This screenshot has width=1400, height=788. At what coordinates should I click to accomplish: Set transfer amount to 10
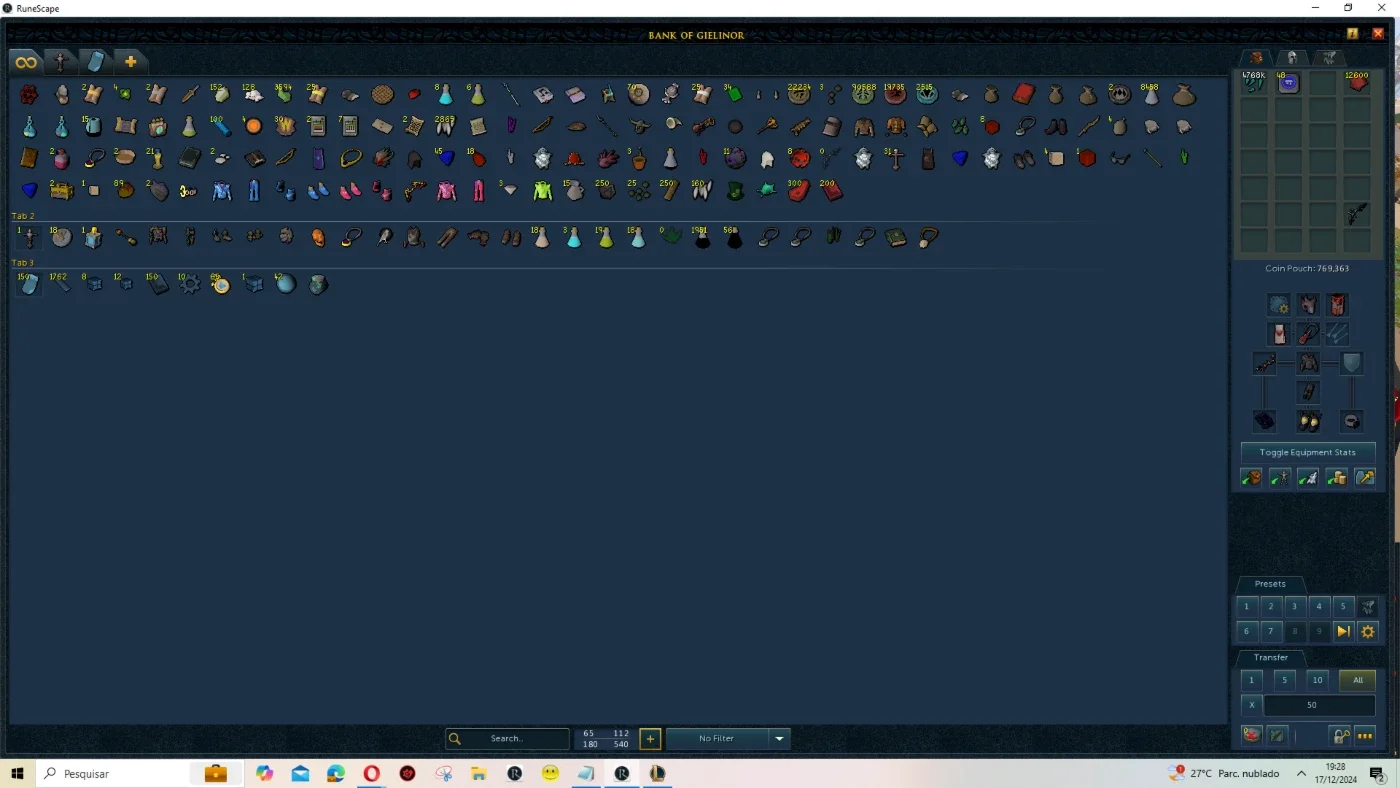[1318, 680]
